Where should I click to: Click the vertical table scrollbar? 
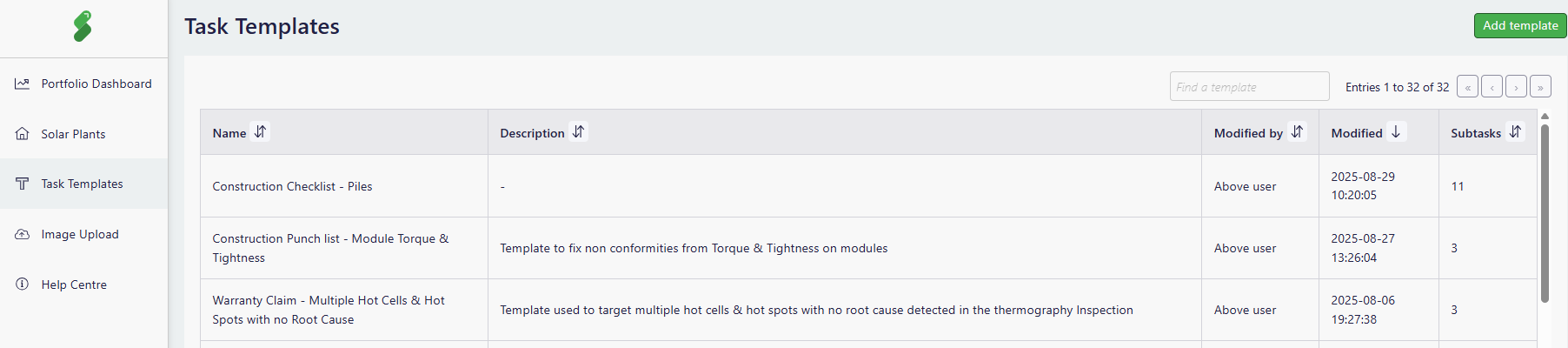click(x=1545, y=213)
